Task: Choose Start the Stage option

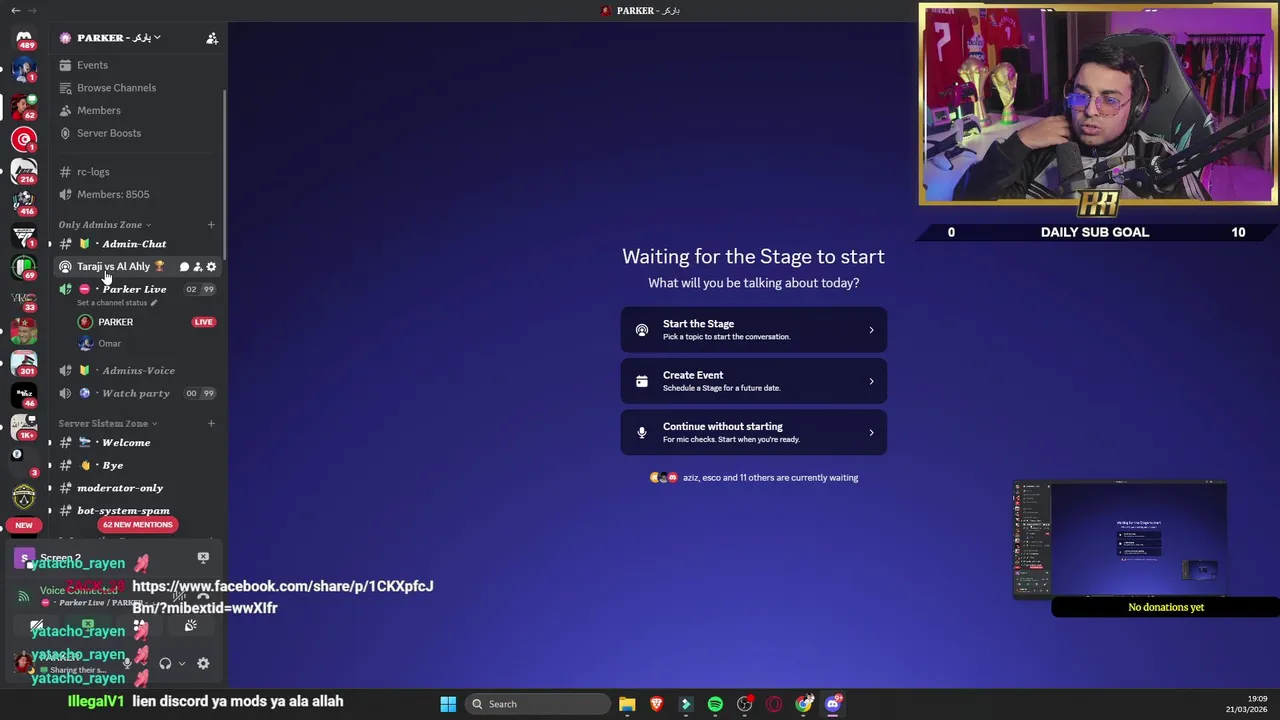Action: coord(753,330)
